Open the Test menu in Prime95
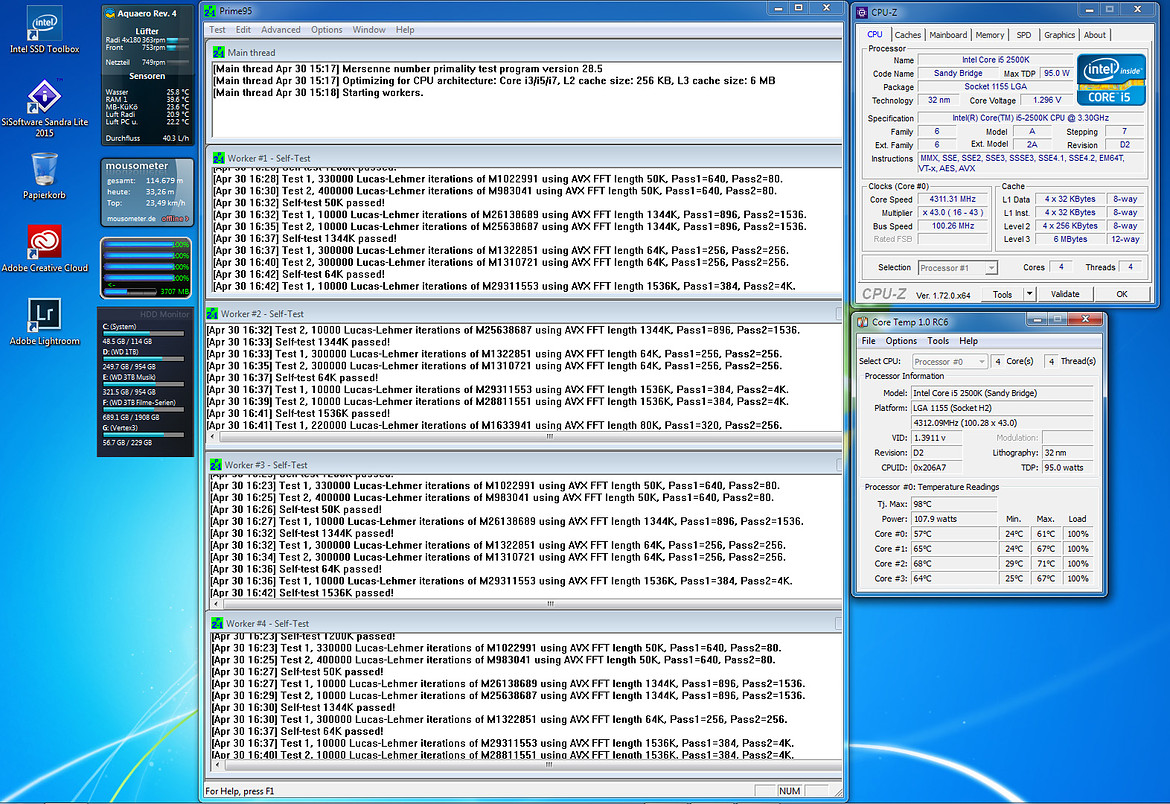 pos(217,30)
